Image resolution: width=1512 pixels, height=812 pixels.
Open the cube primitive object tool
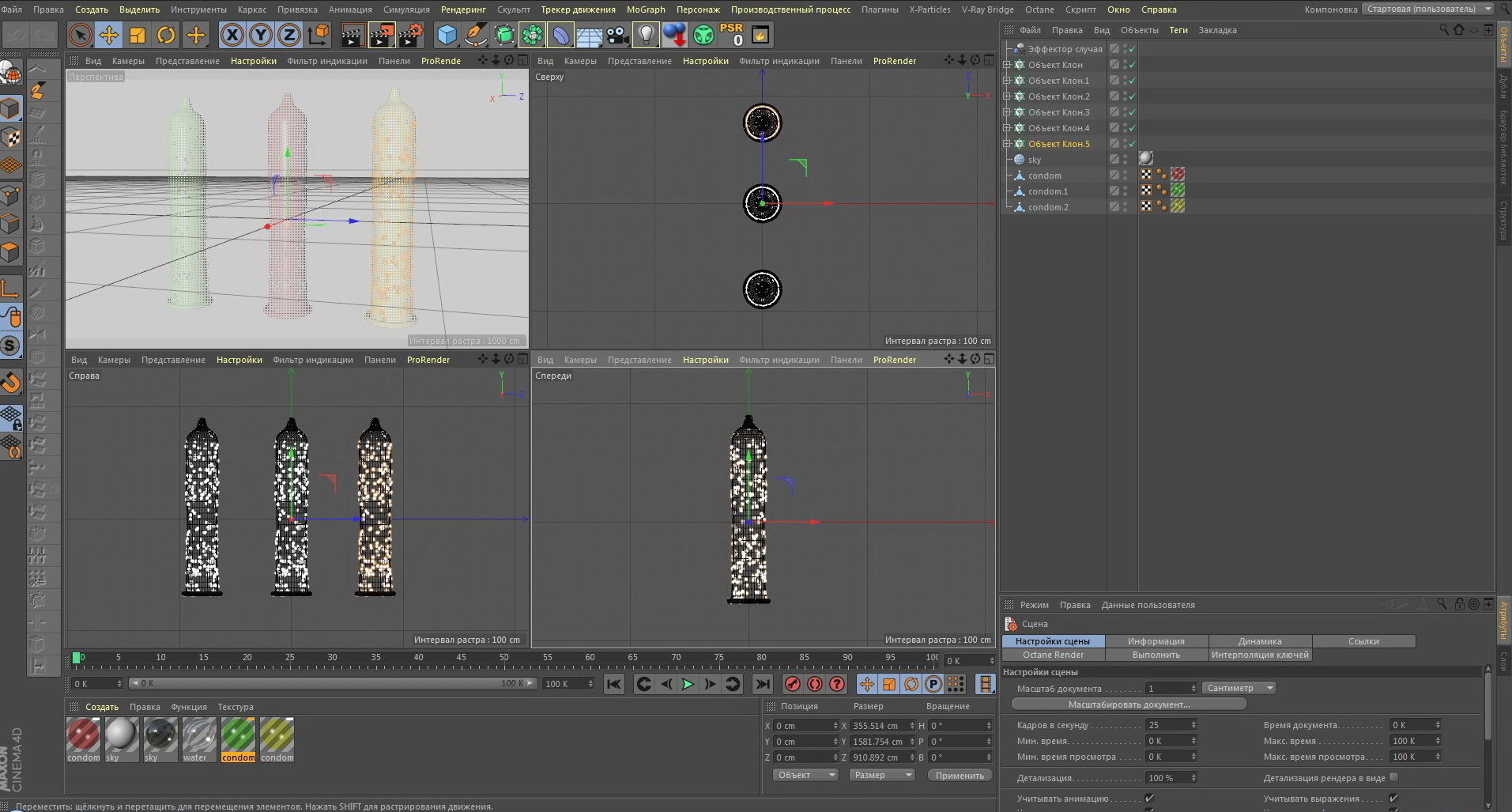tap(447, 35)
